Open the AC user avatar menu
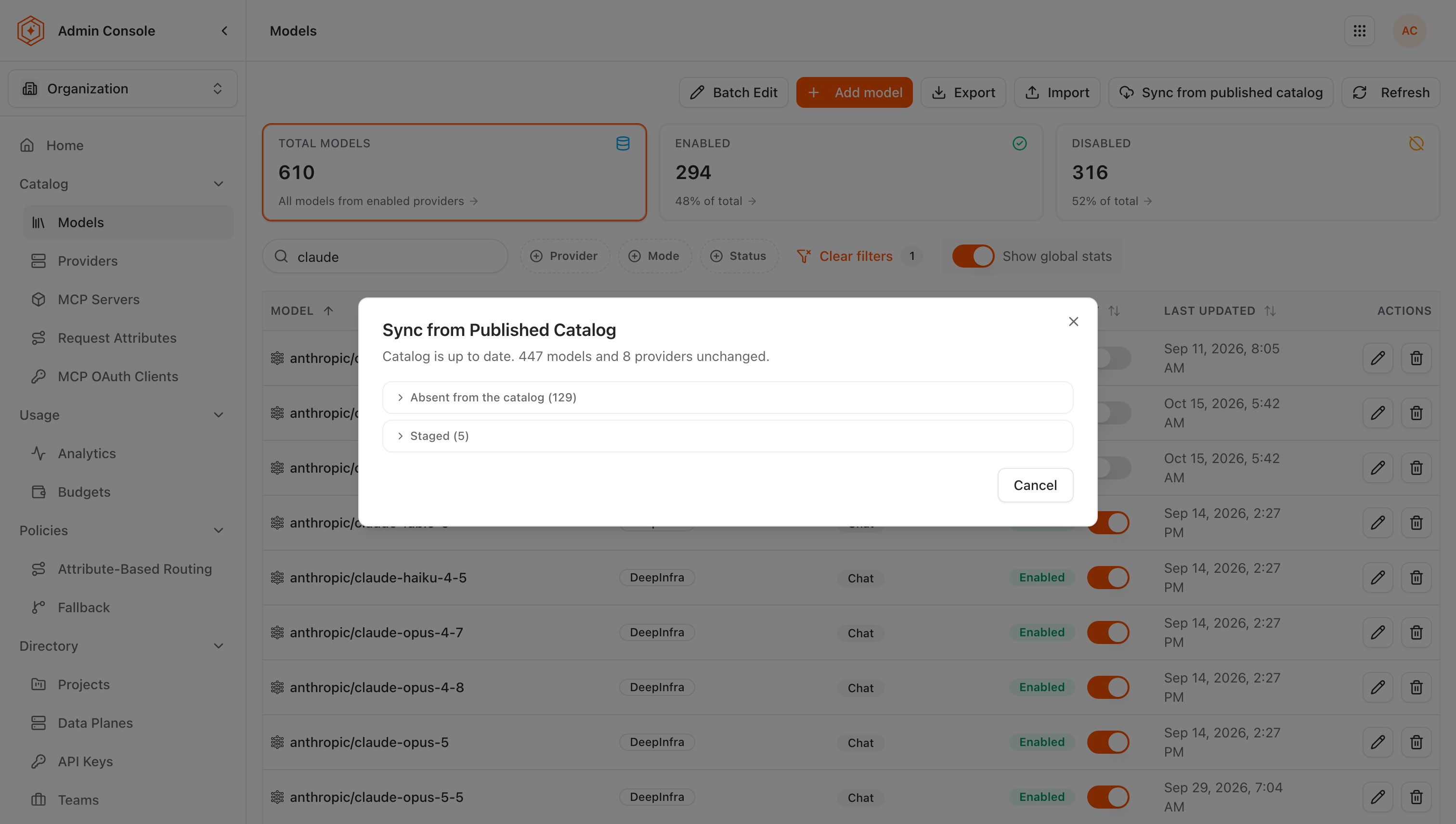1456x824 pixels. pos(1409,30)
